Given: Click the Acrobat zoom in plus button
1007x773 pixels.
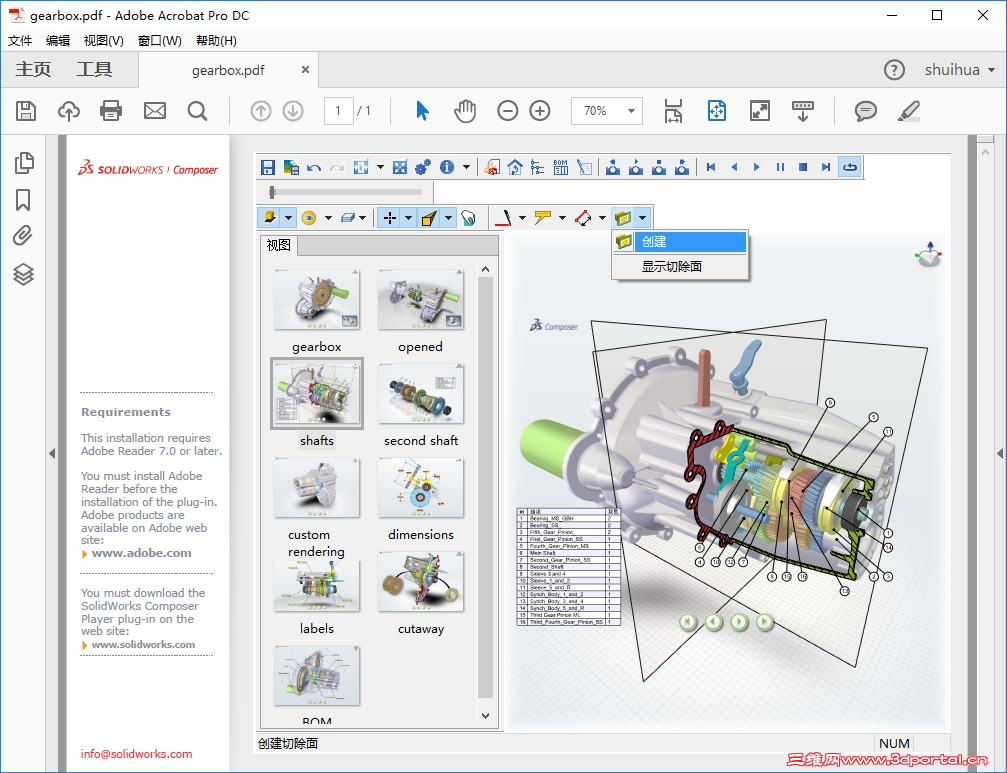Looking at the screenshot, I should pos(540,111).
